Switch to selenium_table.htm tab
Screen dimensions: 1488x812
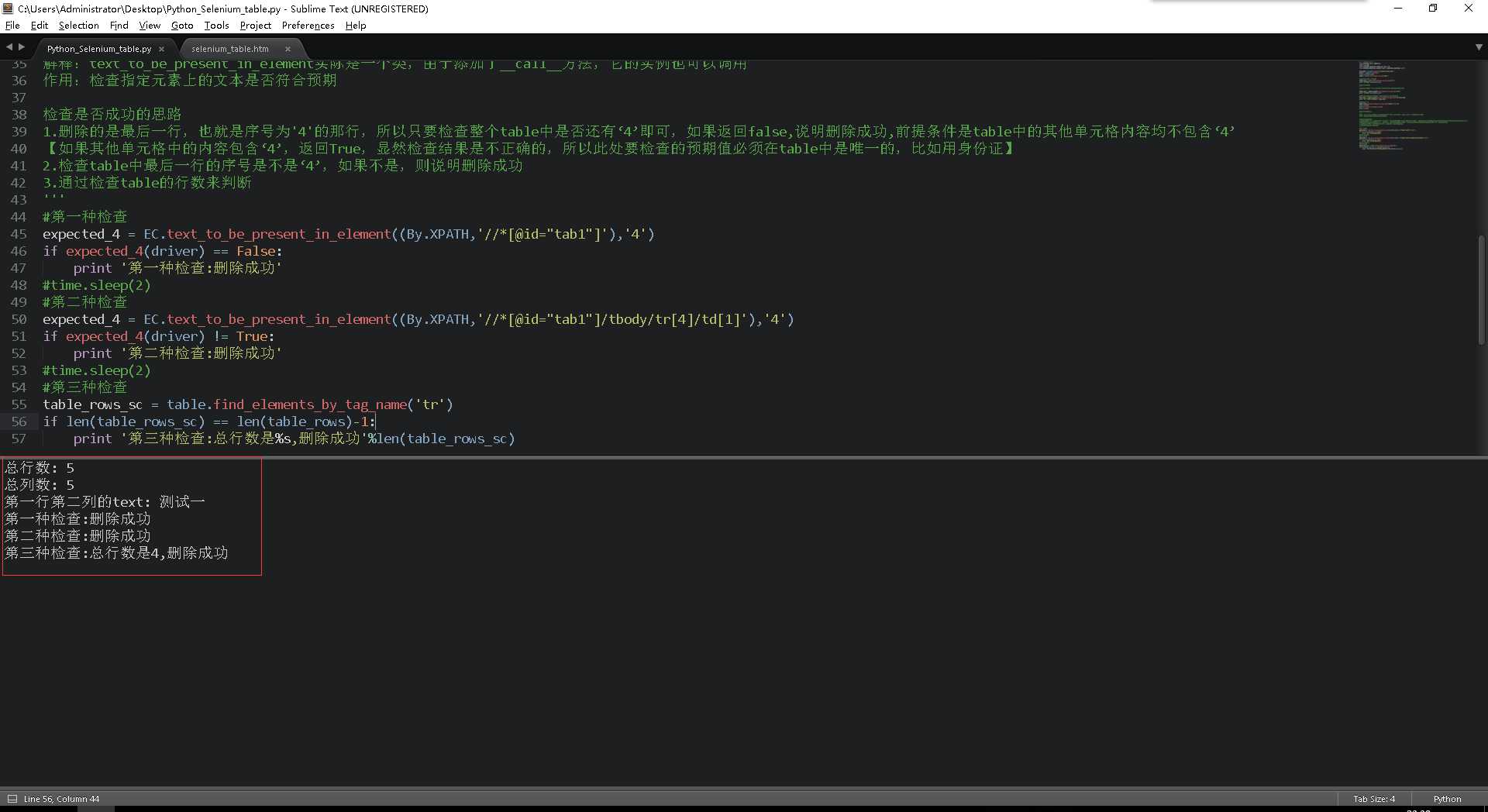(x=230, y=49)
